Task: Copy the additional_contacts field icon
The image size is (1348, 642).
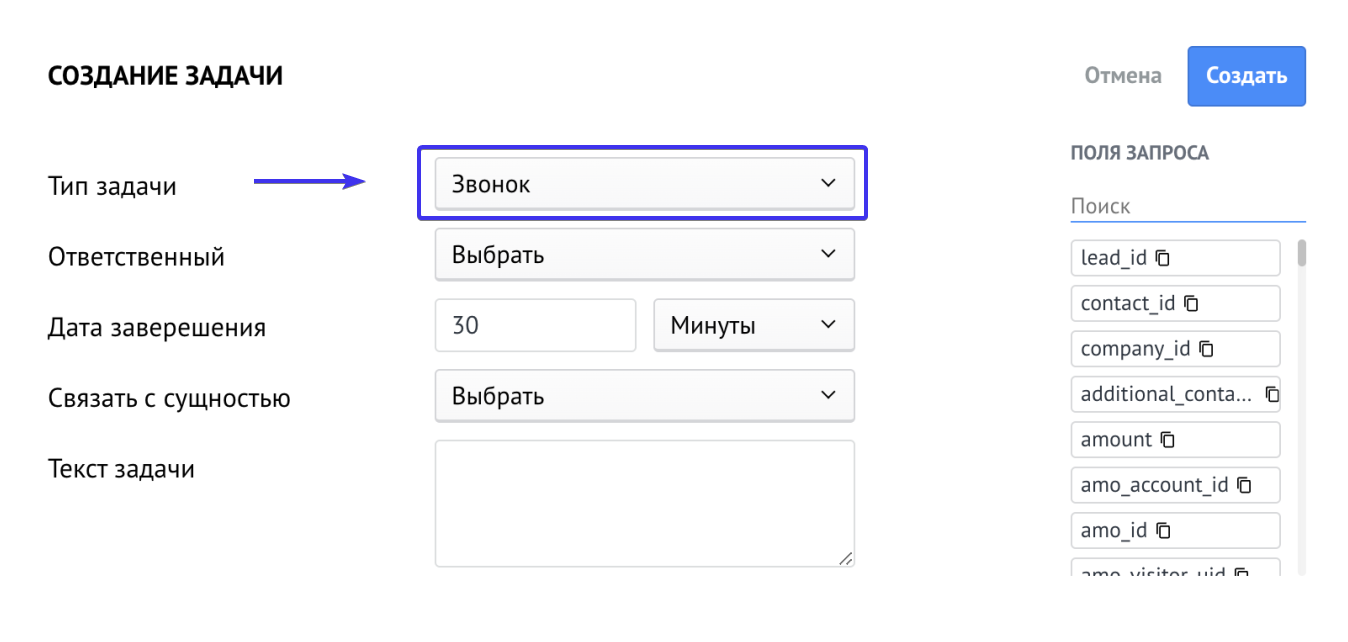Action: (x=1272, y=394)
